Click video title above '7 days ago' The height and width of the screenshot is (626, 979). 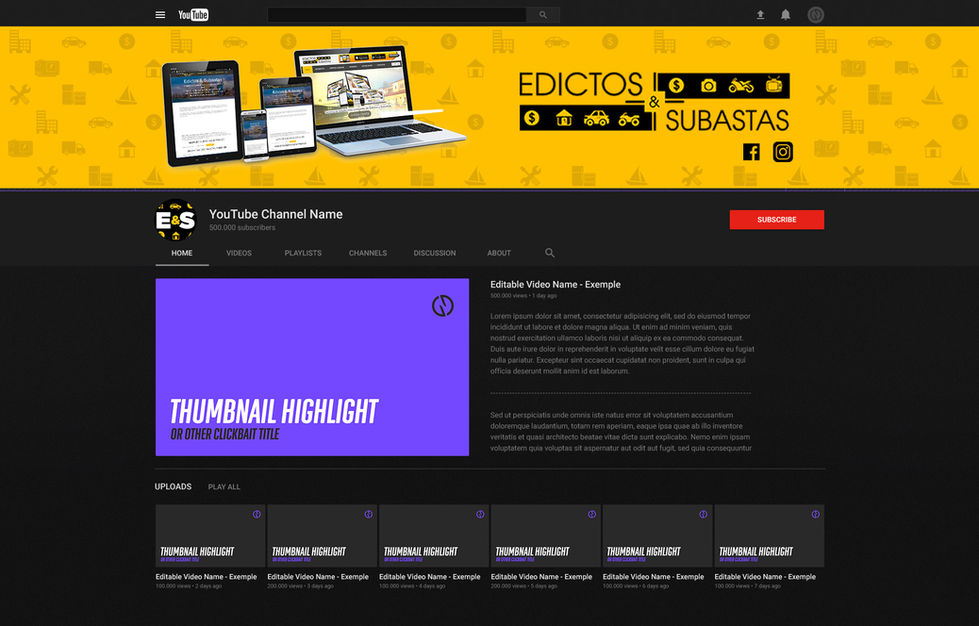tap(765, 577)
